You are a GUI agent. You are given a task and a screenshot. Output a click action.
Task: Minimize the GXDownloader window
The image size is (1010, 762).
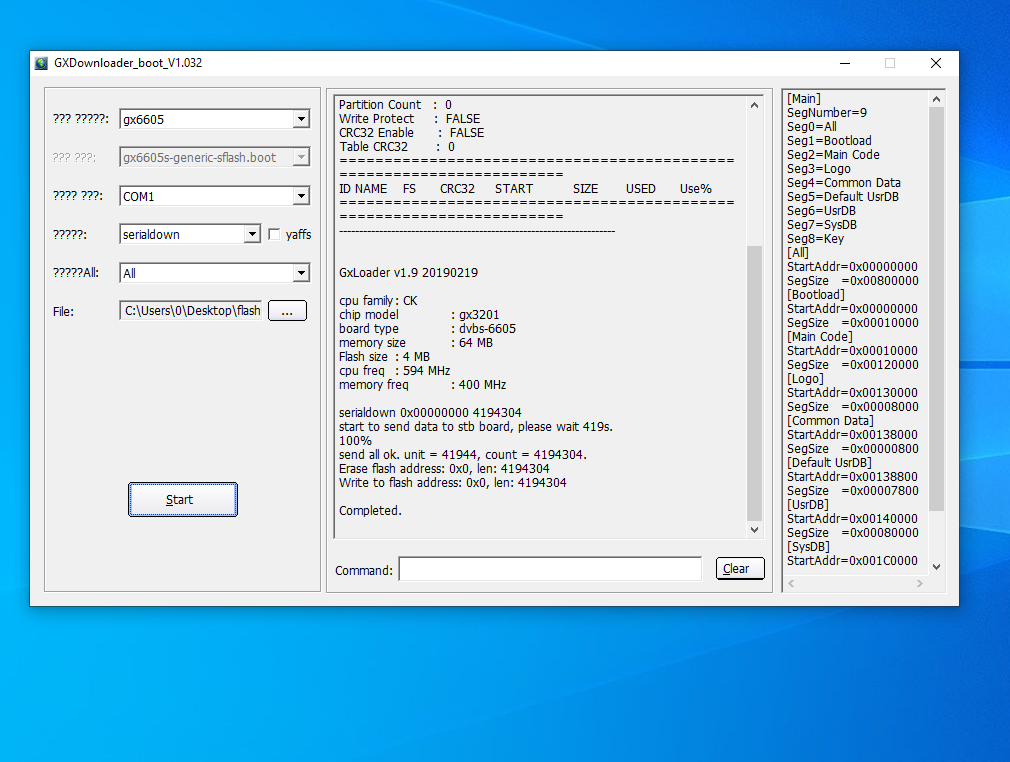point(845,63)
